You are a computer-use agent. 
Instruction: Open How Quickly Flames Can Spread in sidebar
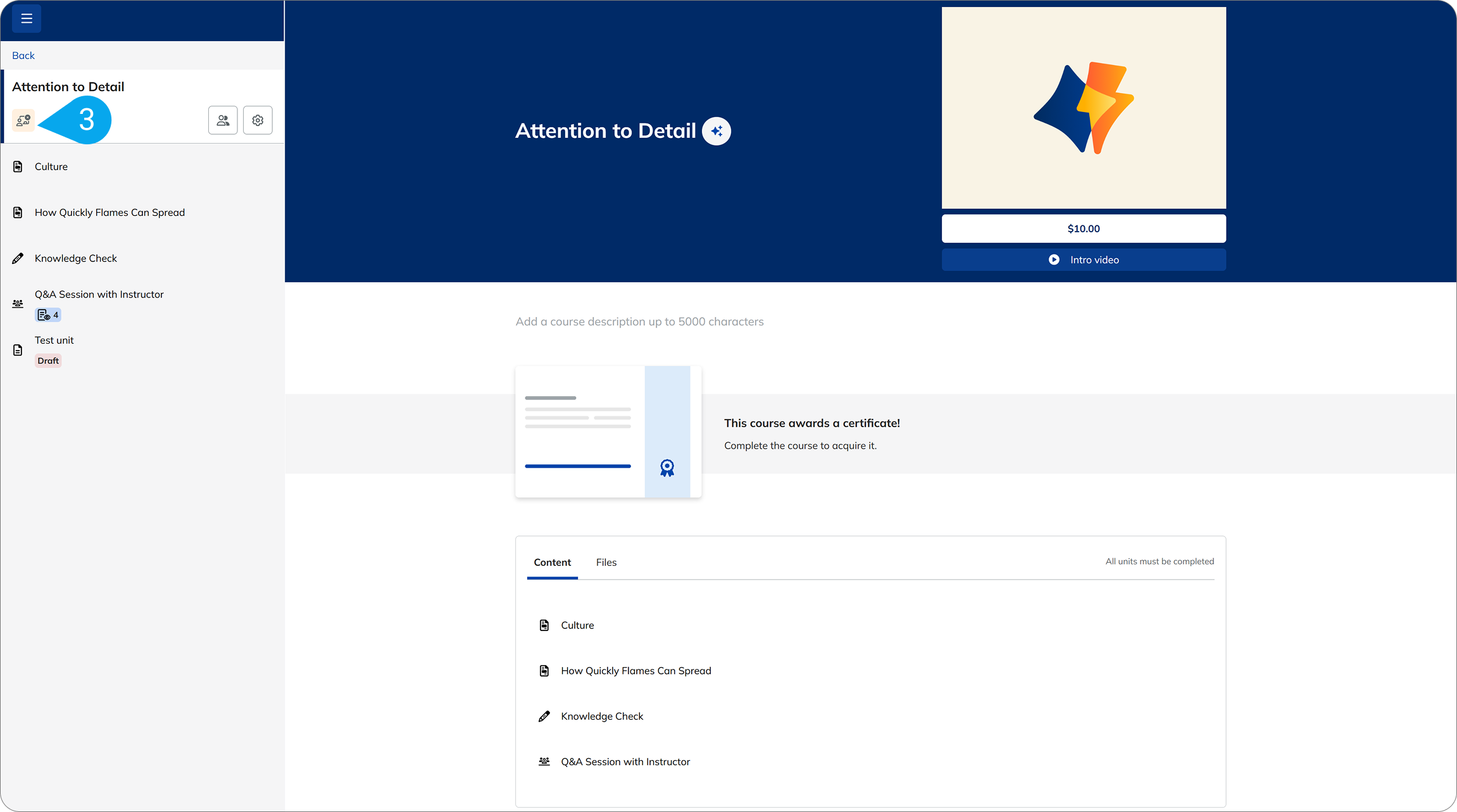tap(109, 213)
